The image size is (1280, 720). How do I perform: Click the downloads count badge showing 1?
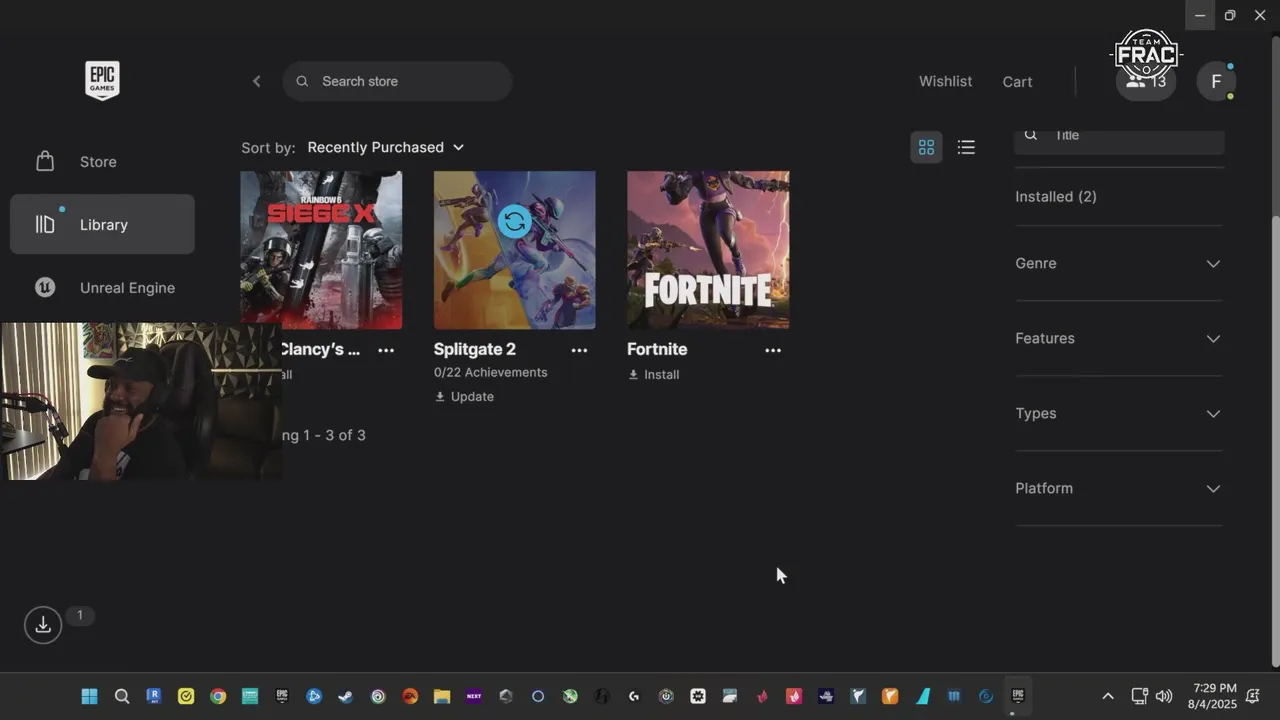80,615
